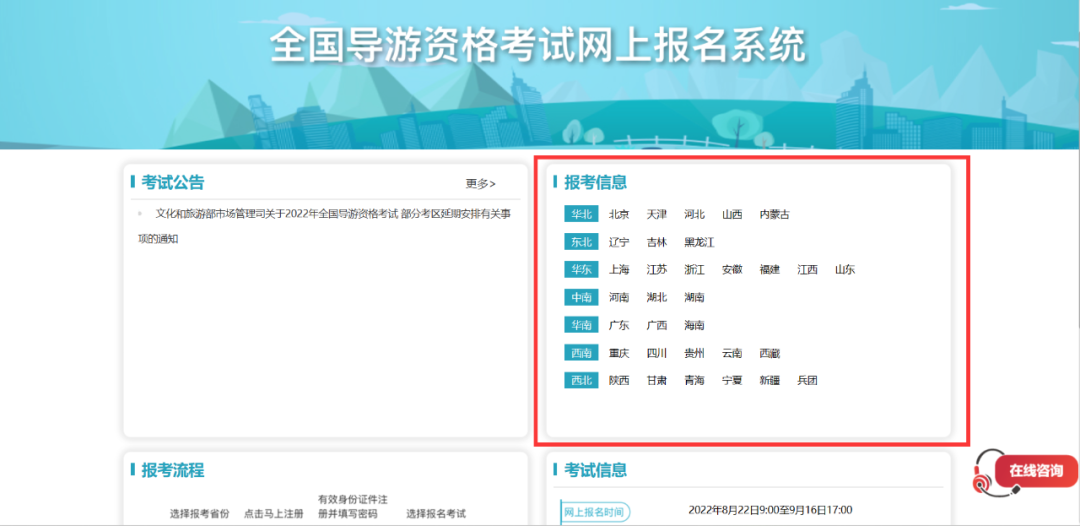Choose 广西 province link

click(x=657, y=325)
